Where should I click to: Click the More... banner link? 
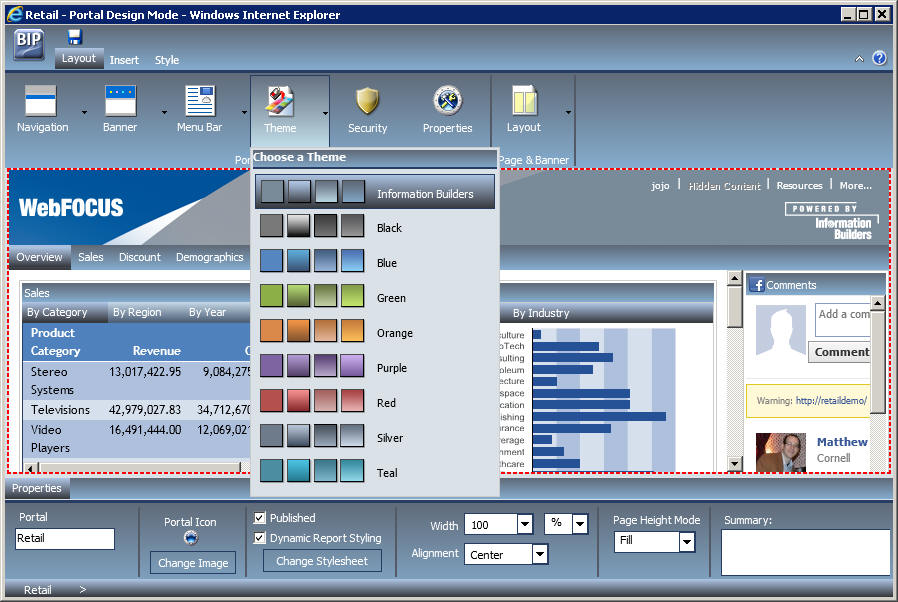click(x=856, y=186)
